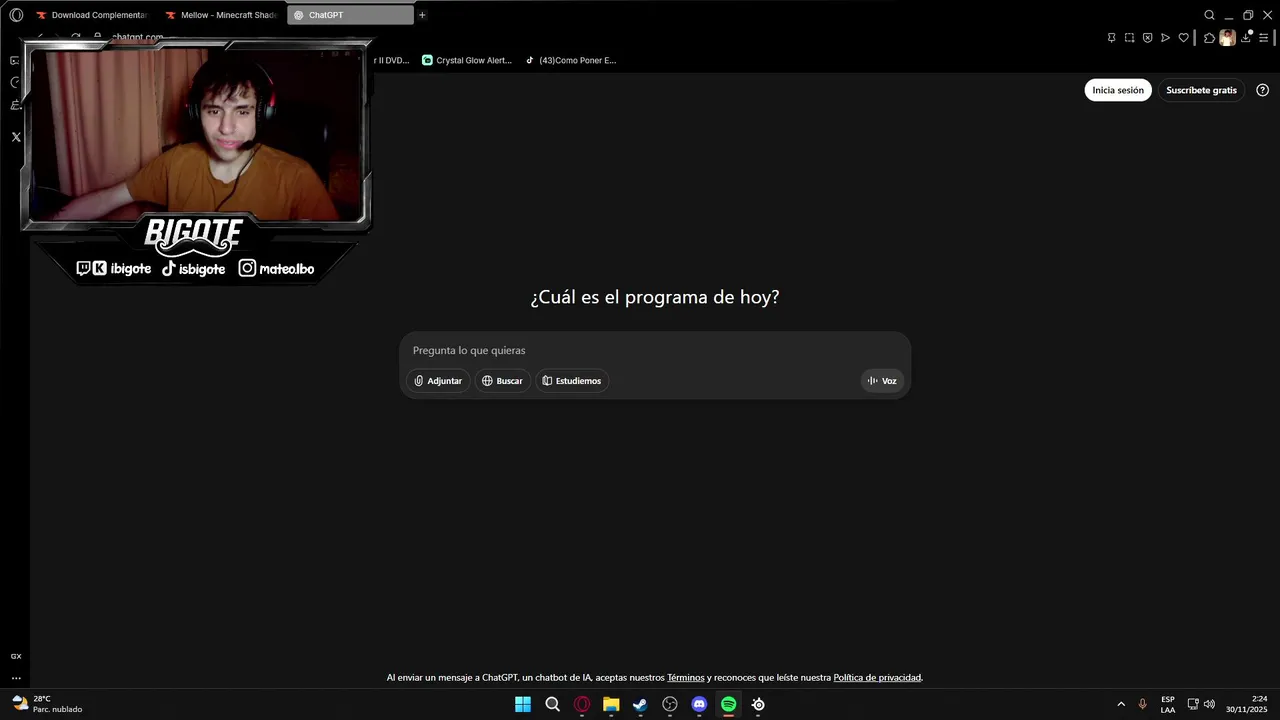Open a new browser tab
The height and width of the screenshot is (720, 1280).
(x=422, y=15)
